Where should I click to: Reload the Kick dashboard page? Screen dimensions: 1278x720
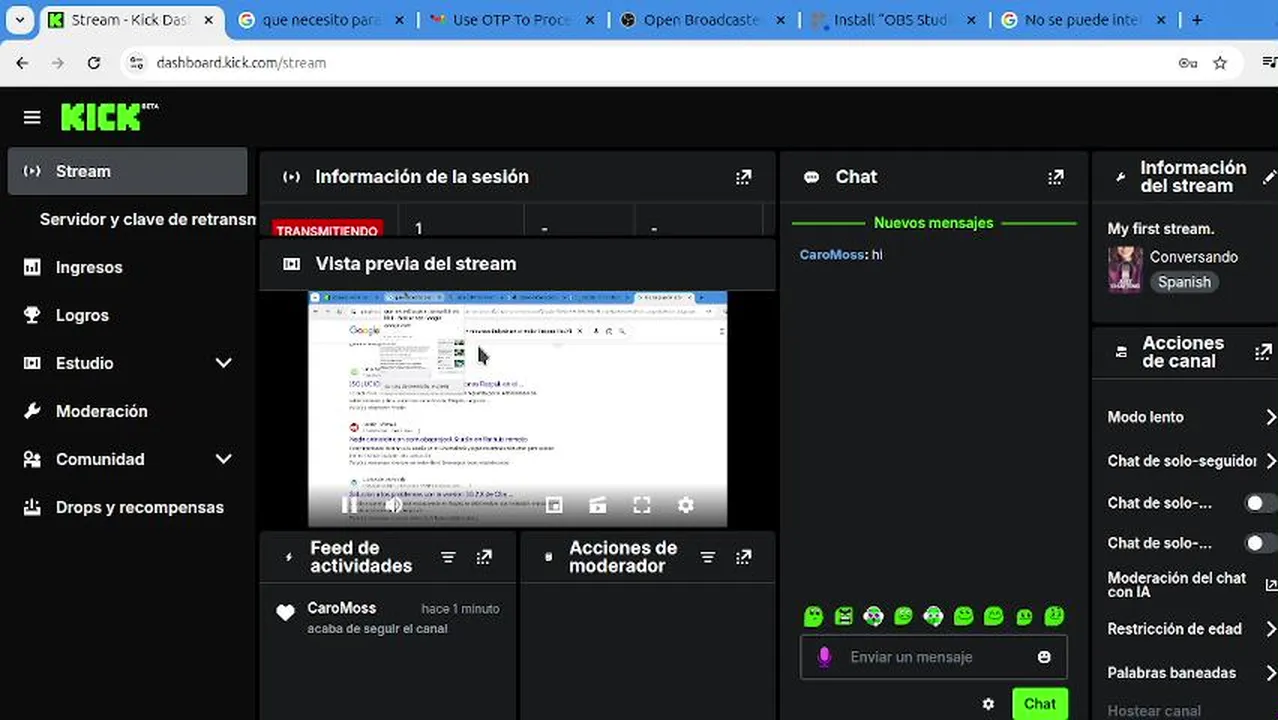pos(93,63)
